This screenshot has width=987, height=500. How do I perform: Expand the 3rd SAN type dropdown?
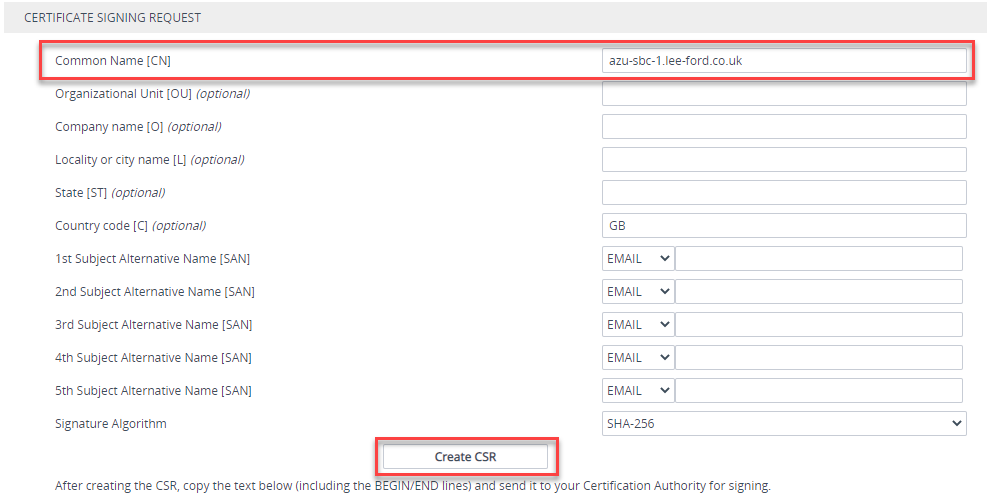(x=638, y=324)
